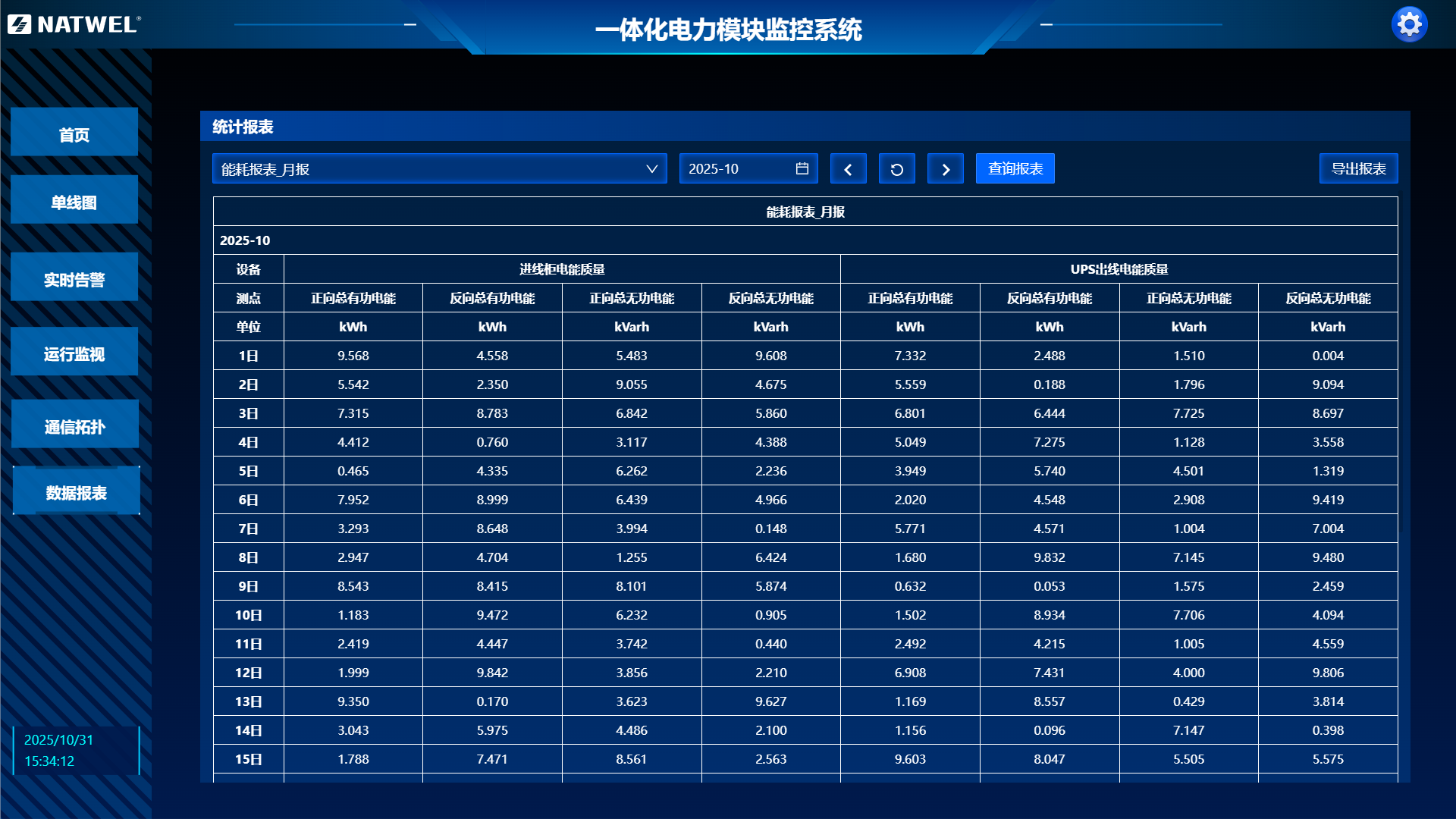Image resolution: width=1456 pixels, height=819 pixels.
Task: Open 通信拓扑 page
Action: pyautogui.click(x=74, y=427)
